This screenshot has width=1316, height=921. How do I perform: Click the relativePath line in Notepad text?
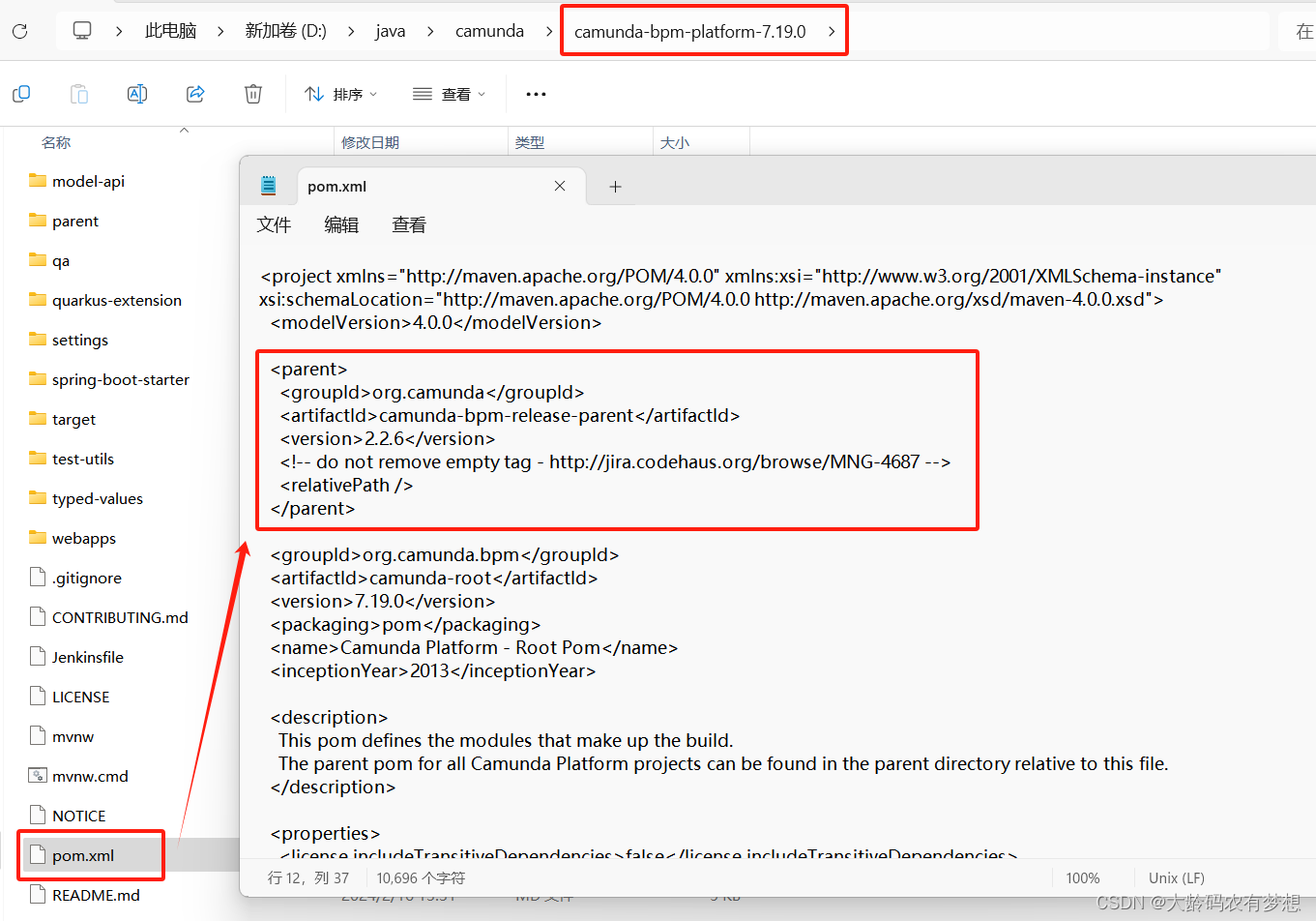point(346,485)
